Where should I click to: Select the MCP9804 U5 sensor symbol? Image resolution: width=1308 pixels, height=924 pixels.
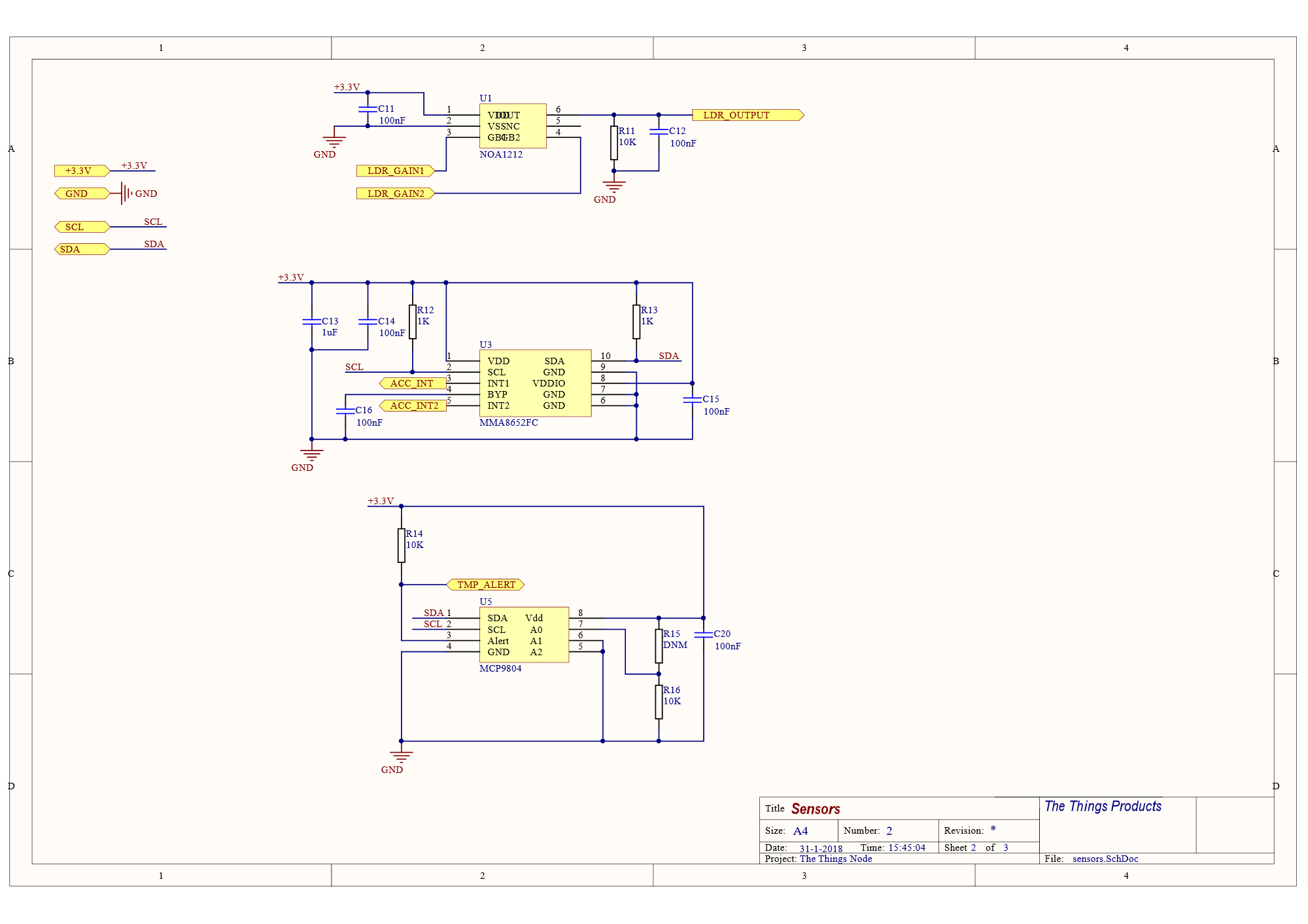[x=524, y=635]
